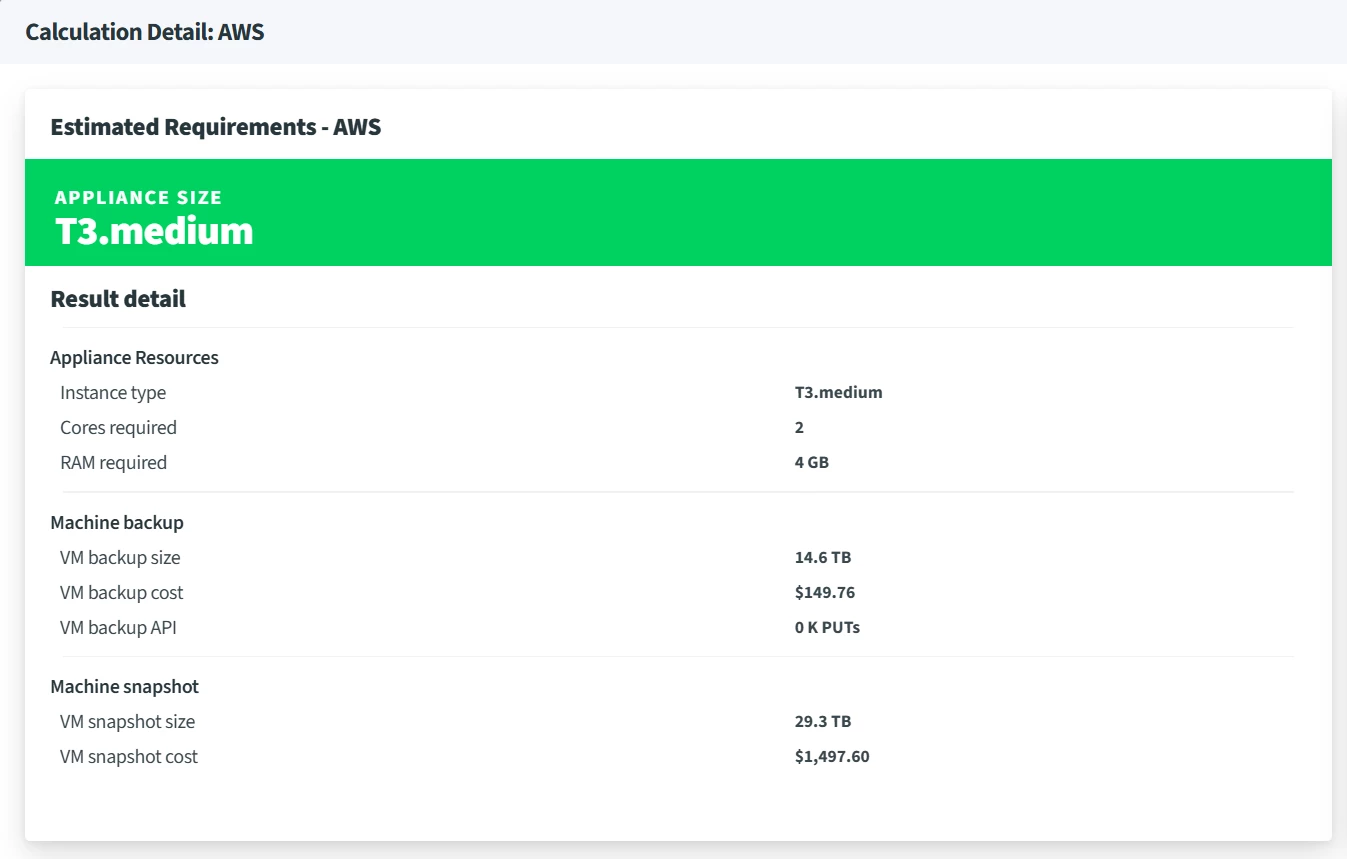Select the Appliance Resources section header
This screenshot has width=1347, height=859.
(134, 358)
